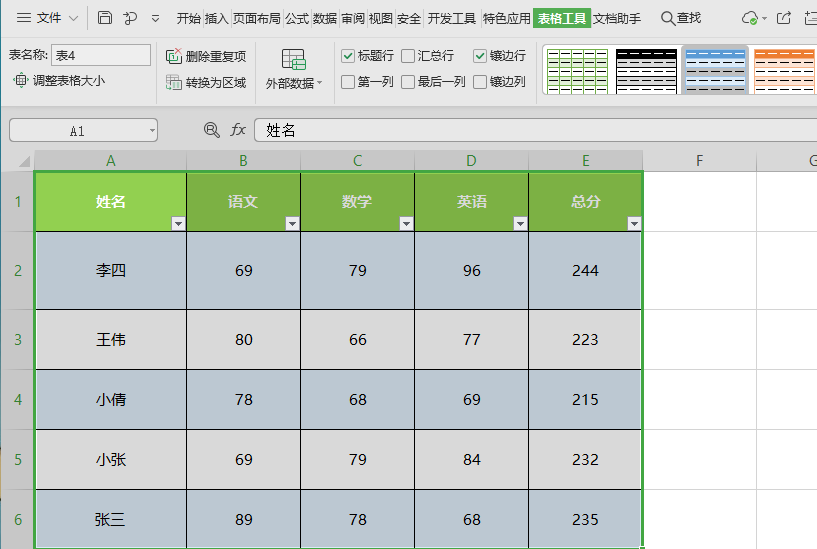Open the 外部数据 dropdown
This screenshot has height=549, width=817.
[293, 83]
